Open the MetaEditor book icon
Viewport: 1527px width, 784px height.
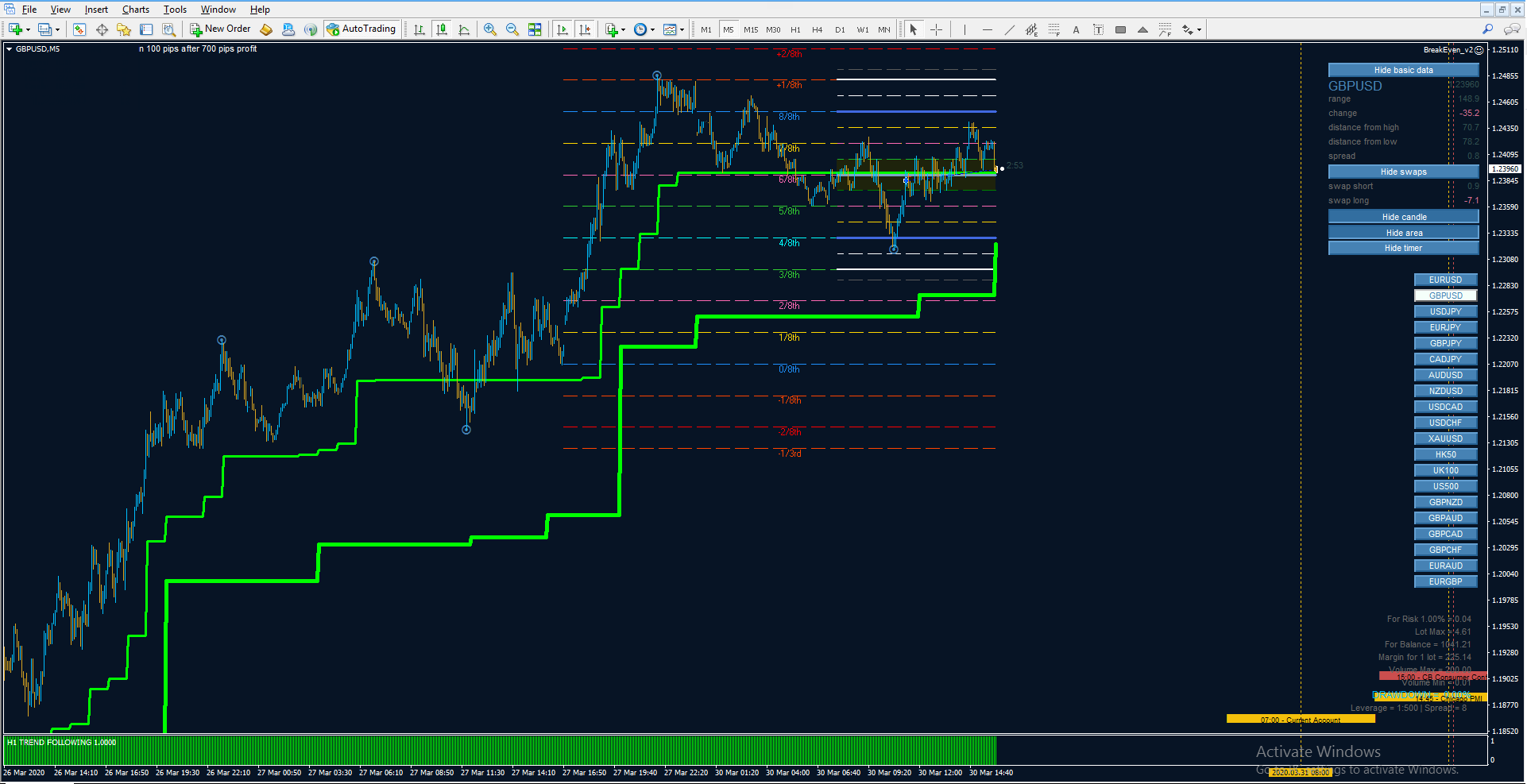[266, 29]
